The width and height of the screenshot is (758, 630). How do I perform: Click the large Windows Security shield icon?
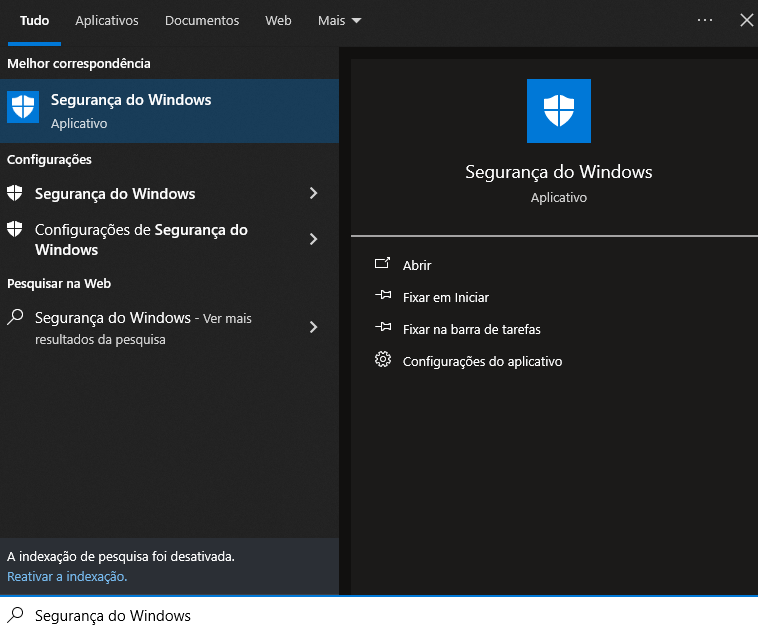pyautogui.click(x=558, y=111)
